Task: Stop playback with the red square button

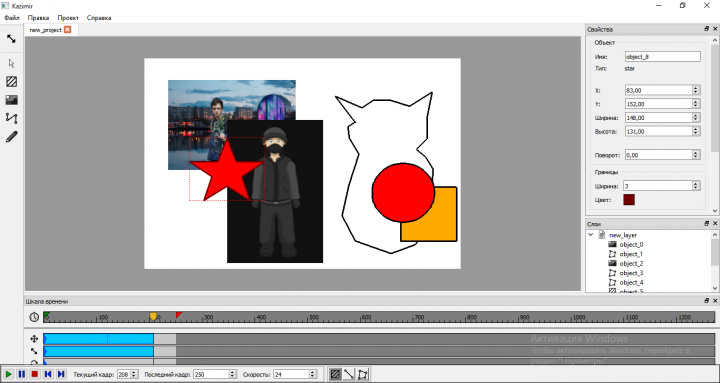Action: [34, 374]
